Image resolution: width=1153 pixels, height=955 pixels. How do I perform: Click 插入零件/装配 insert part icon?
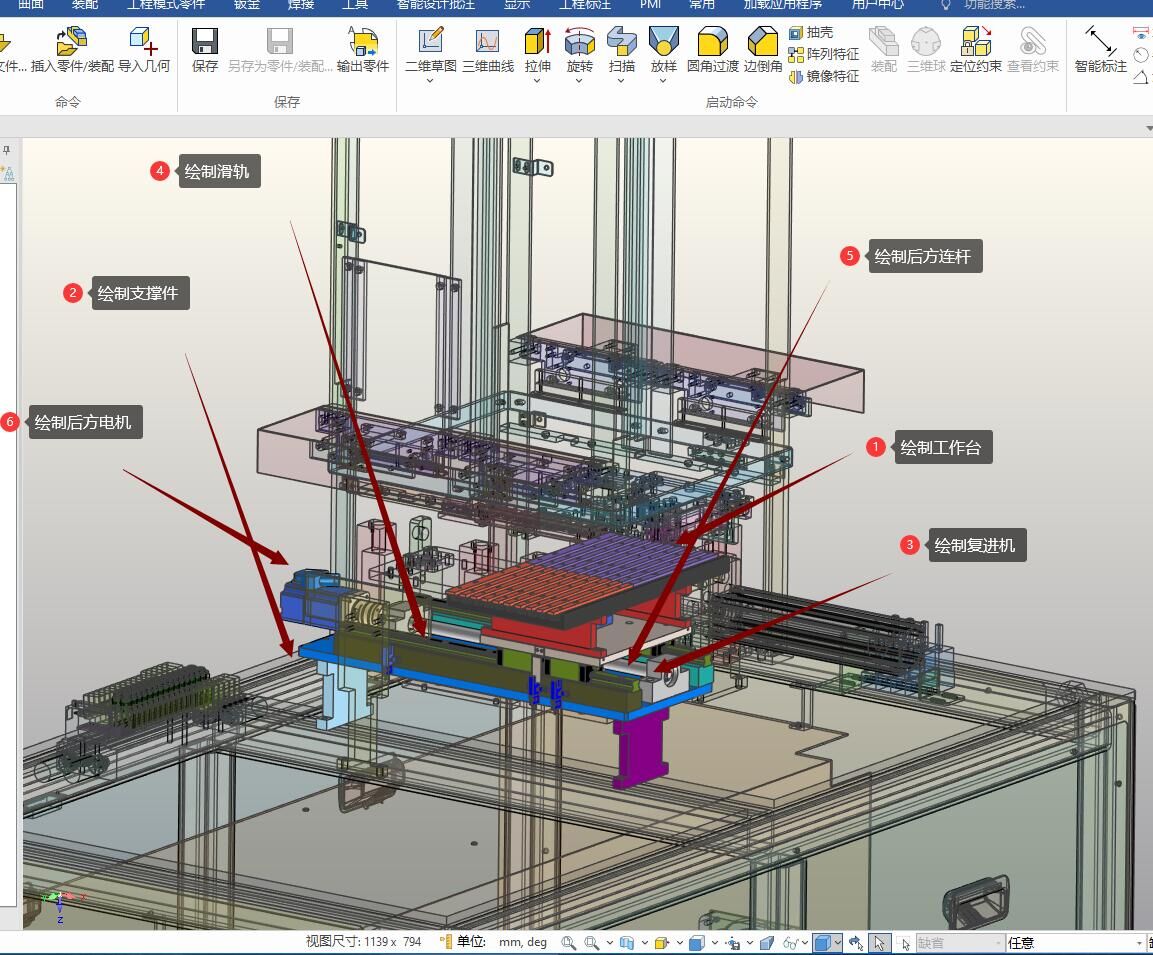(72, 43)
